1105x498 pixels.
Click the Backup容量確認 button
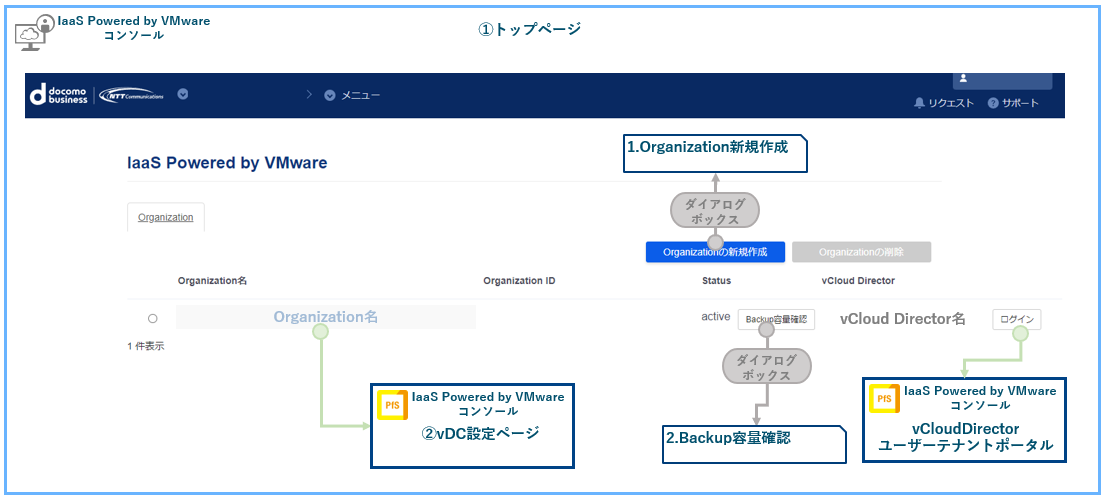tap(777, 319)
